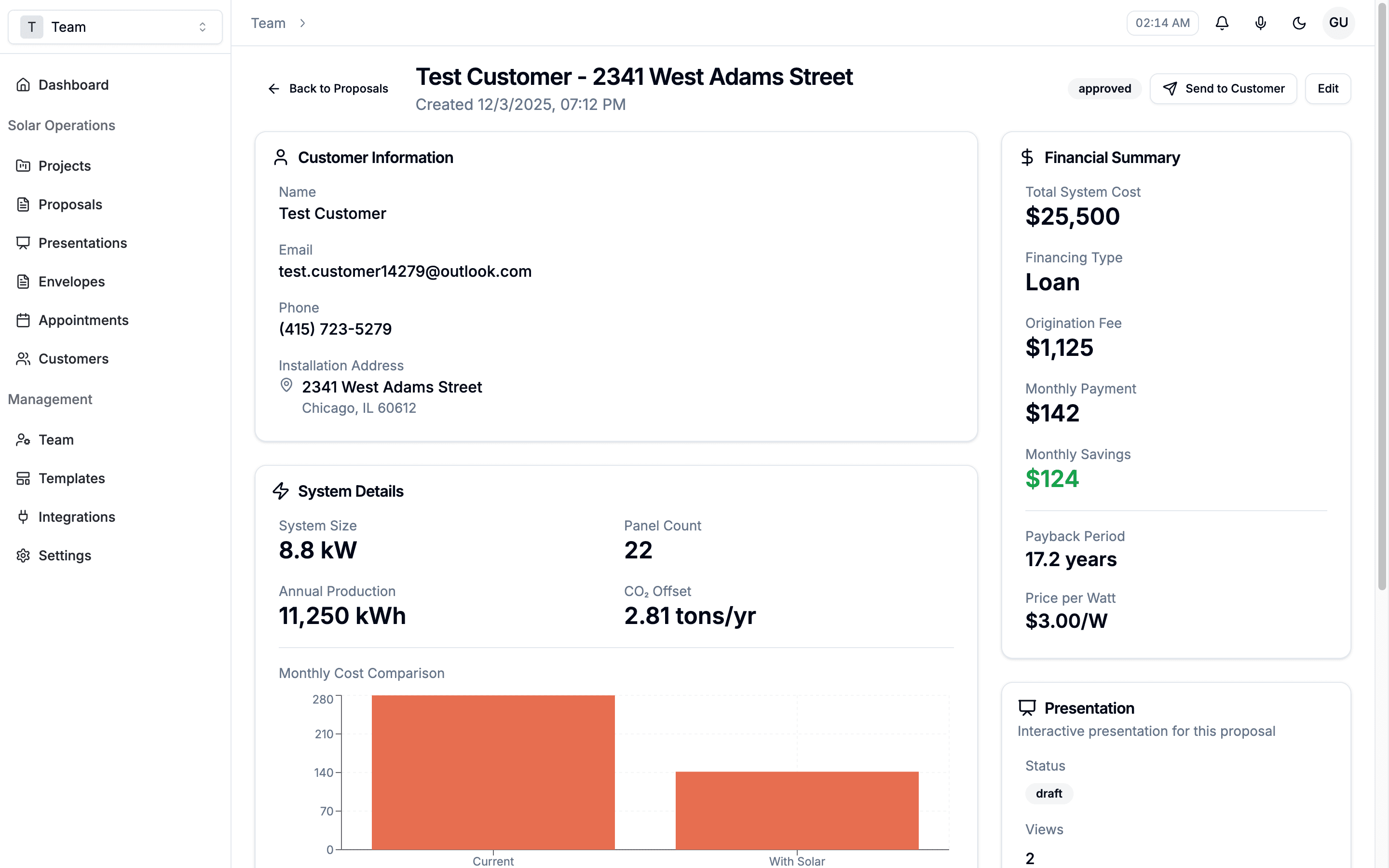Click the microphone icon in header
This screenshot has width=1389, height=868.
tap(1260, 23)
